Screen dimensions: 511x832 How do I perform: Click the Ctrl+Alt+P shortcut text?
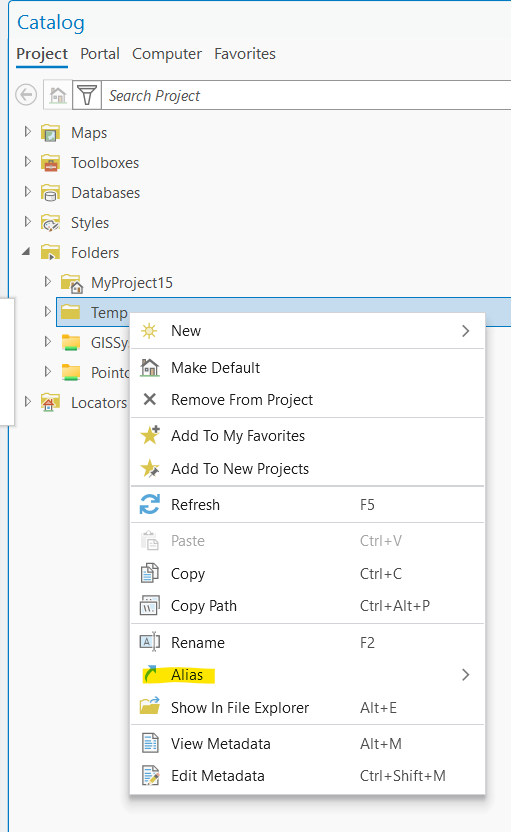pos(395,605)
